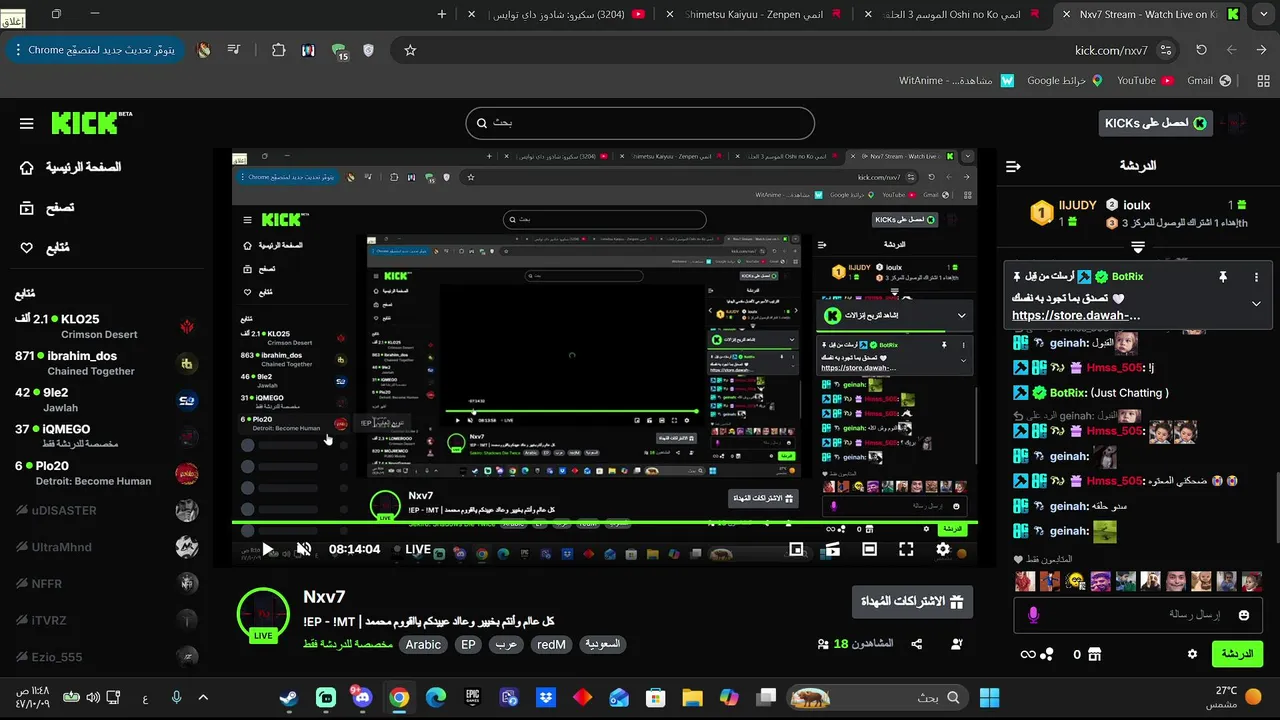
Task: Follow Nxv7 with the follow icon
Action: click(x=957, y=645)
